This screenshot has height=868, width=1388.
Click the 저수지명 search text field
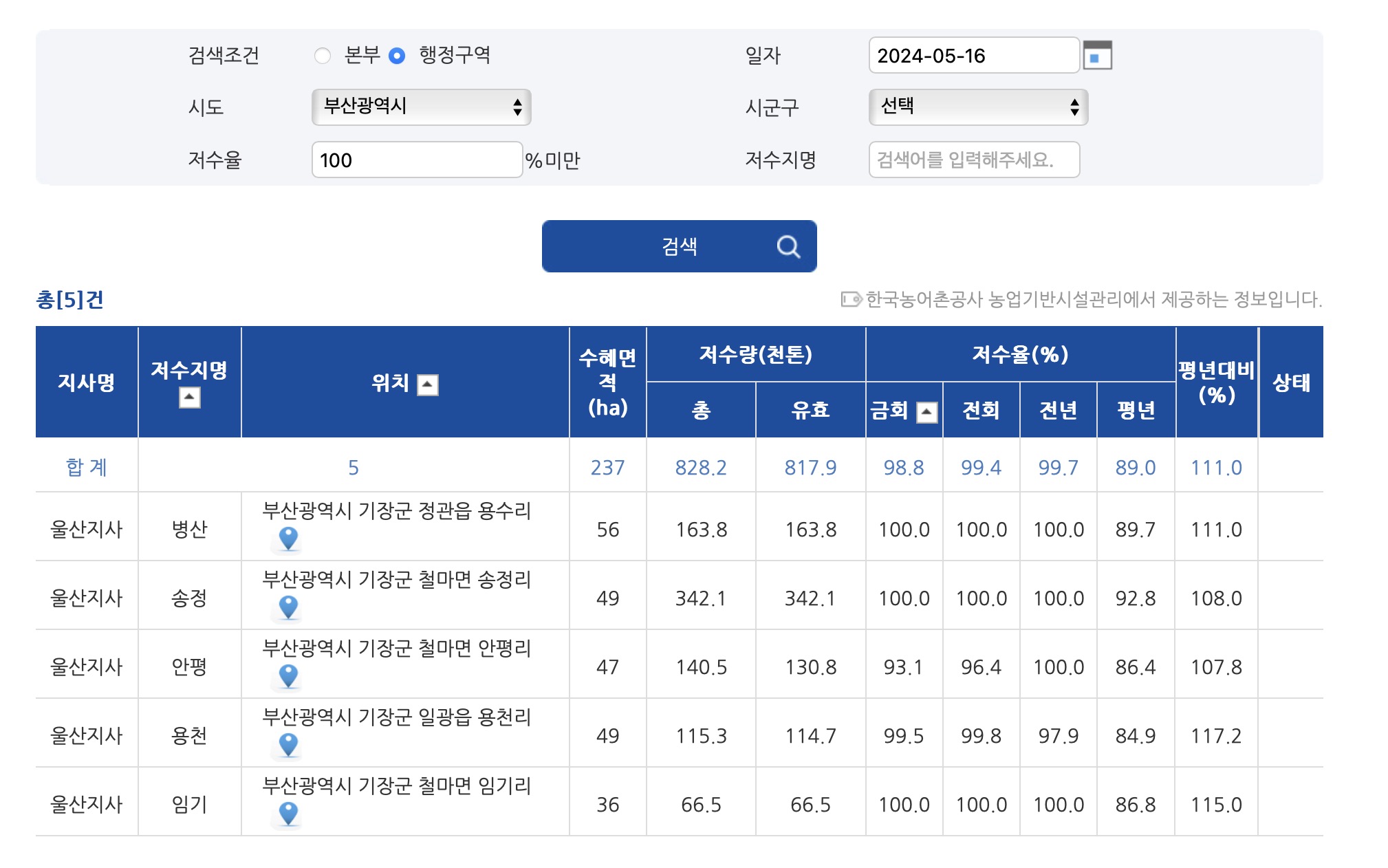973,160
